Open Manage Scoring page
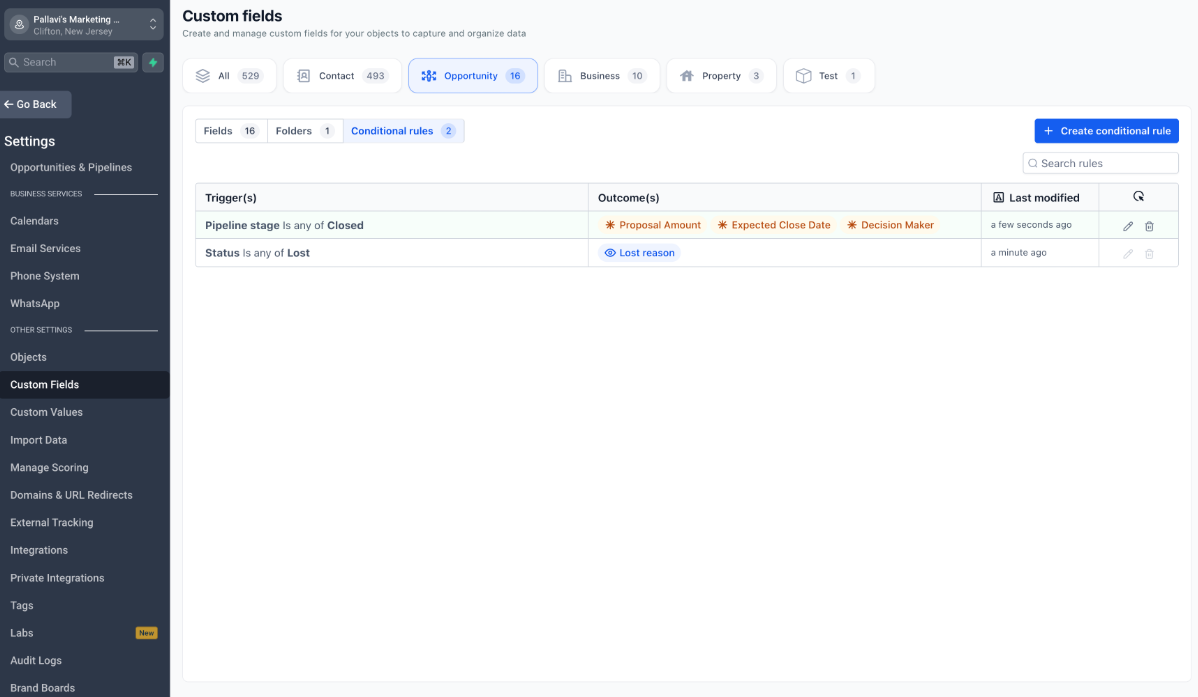 pos(49,468)
